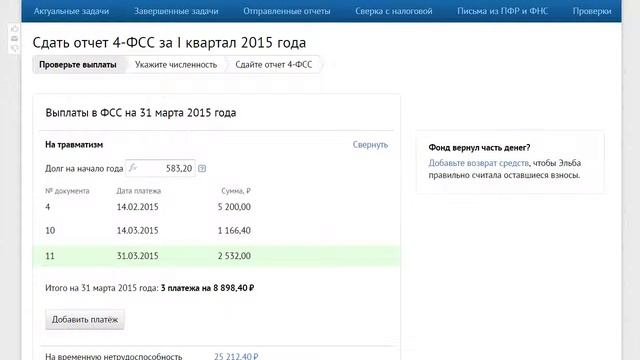Image resolution: width=640 pixels, height=360 pixels.
Task: Follow the Добавьте возврат средств link
Action: 478,163
